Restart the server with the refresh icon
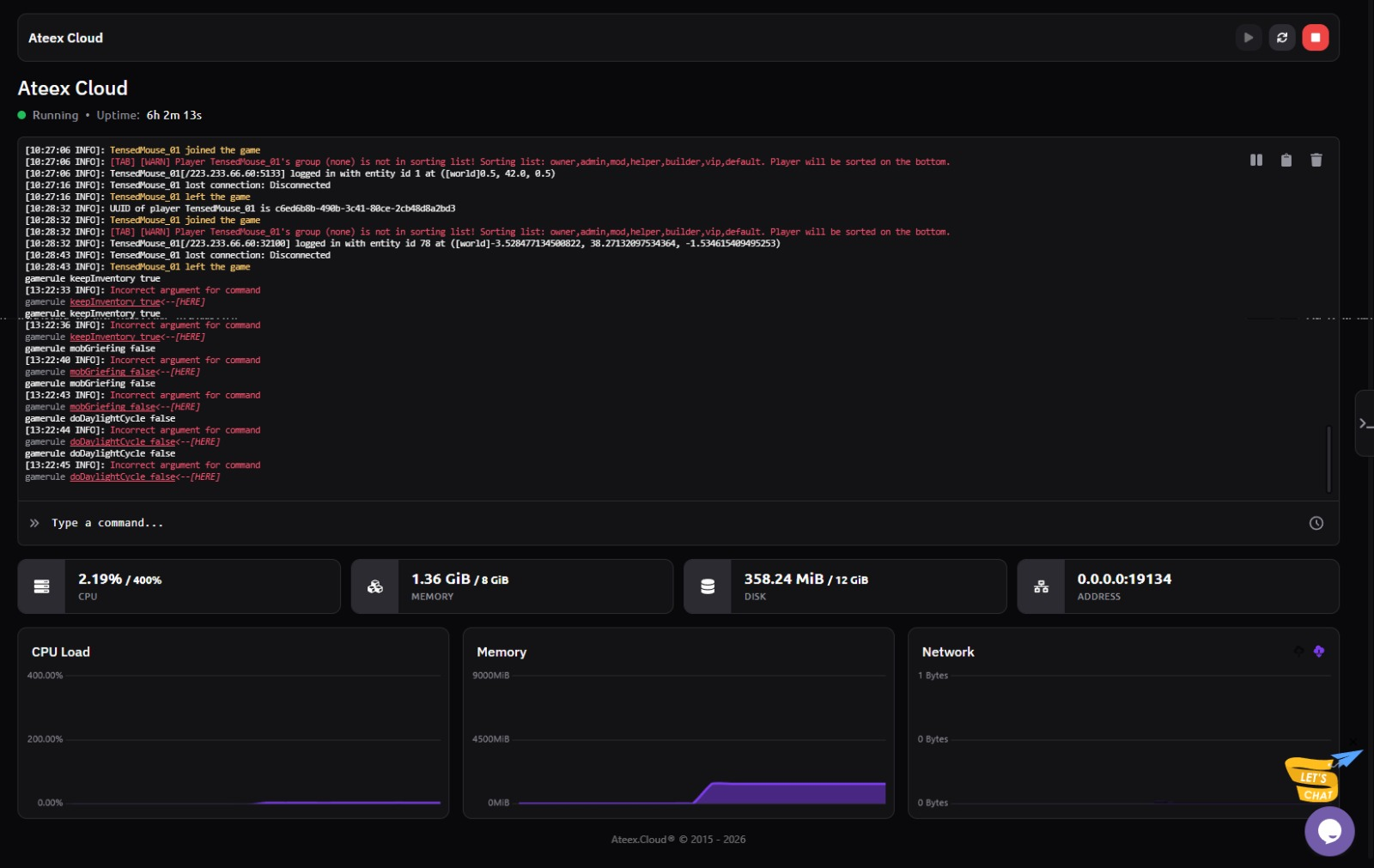This screenshot has width=1374, height=868. pyautogui.click(x=1282, y=38)
